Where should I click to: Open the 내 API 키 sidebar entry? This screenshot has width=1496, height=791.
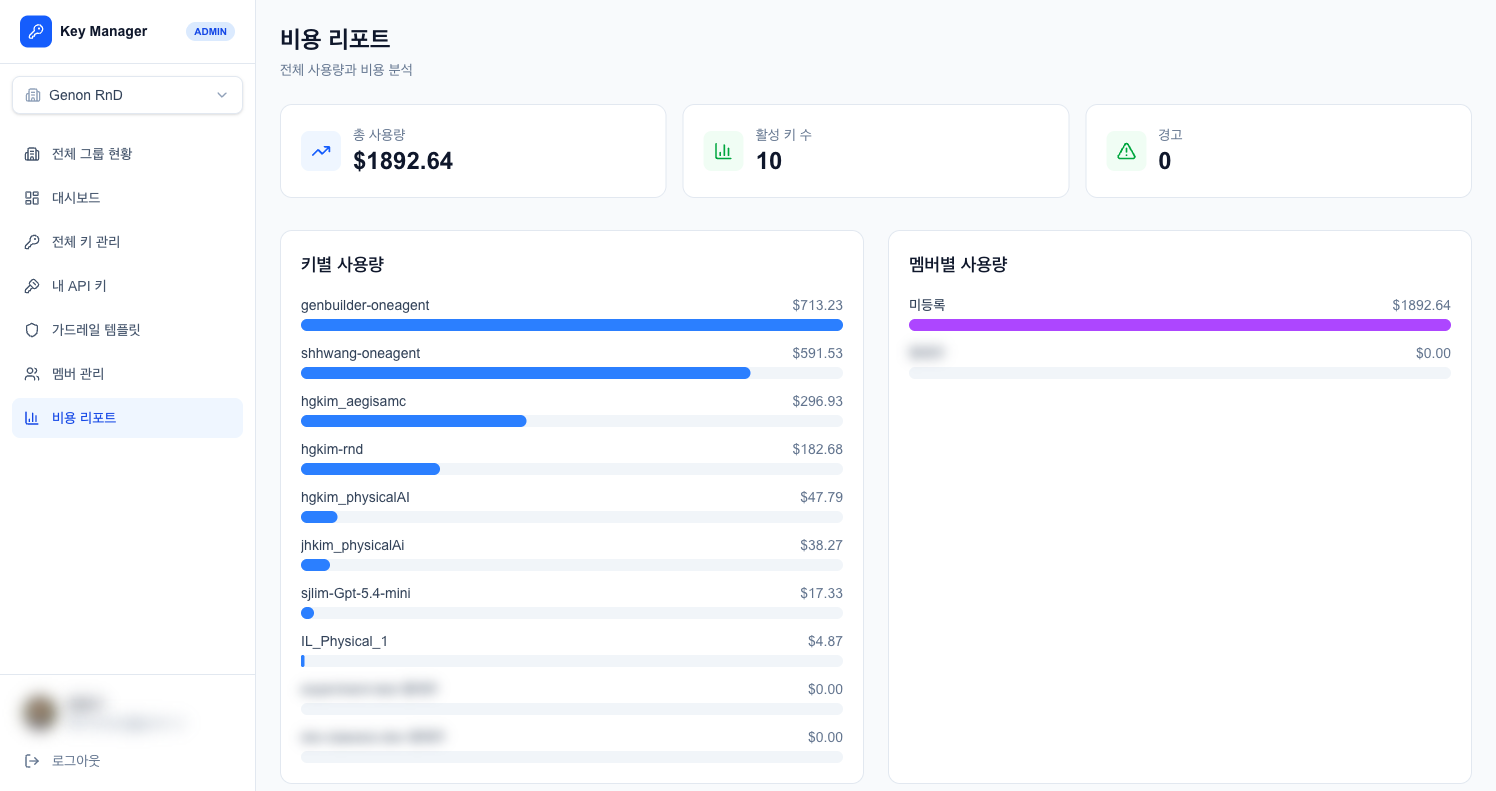tap(77, 285)
